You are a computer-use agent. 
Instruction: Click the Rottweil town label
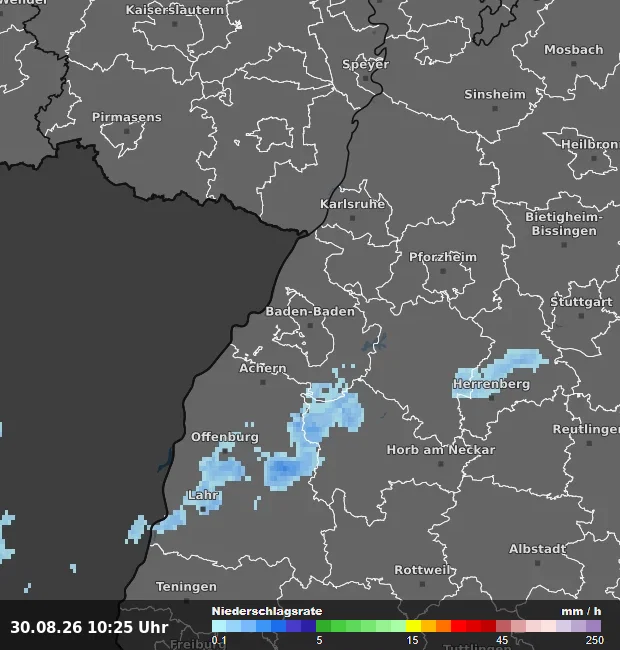422,570
